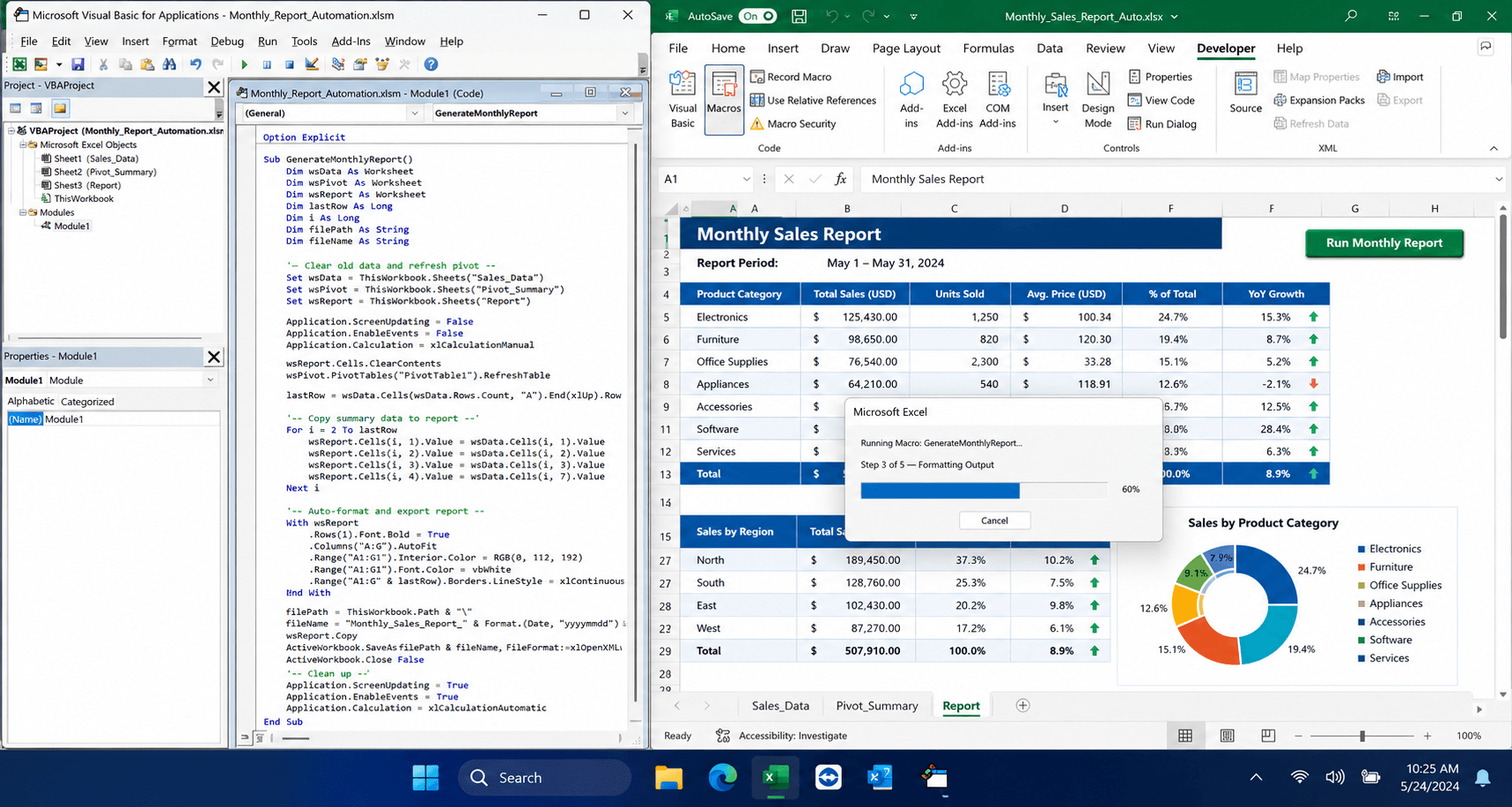Click the blue Help icon in VBA toolbar

[431, 64]
